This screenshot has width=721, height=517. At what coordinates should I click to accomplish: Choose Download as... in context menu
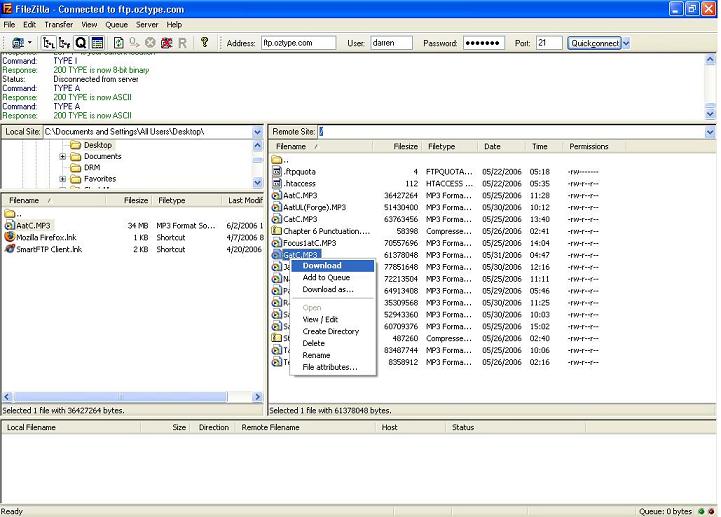coord(333,289)
